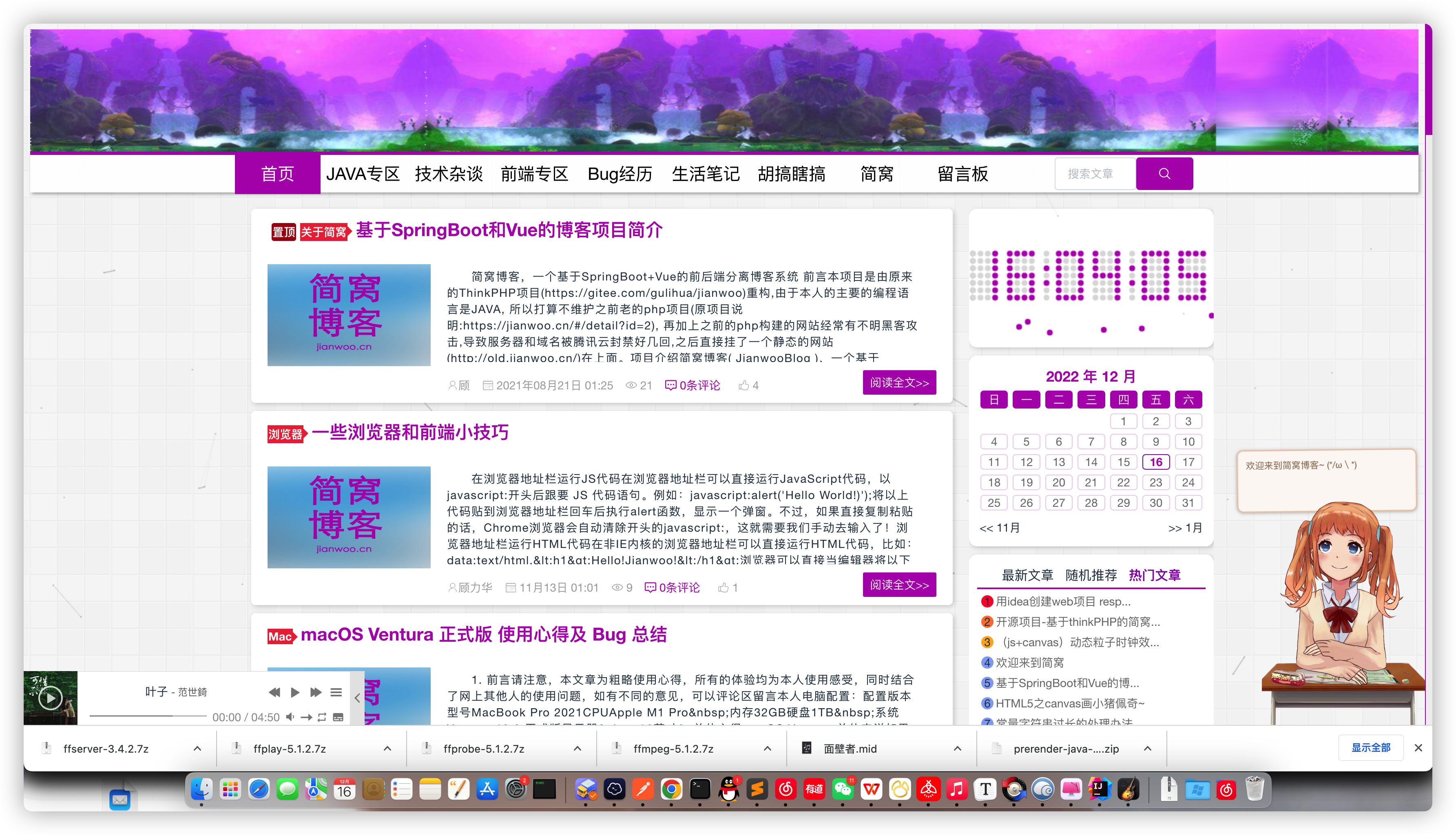Open options chevron for ffmpeg-5.1.2.7z

click(768, 749)
